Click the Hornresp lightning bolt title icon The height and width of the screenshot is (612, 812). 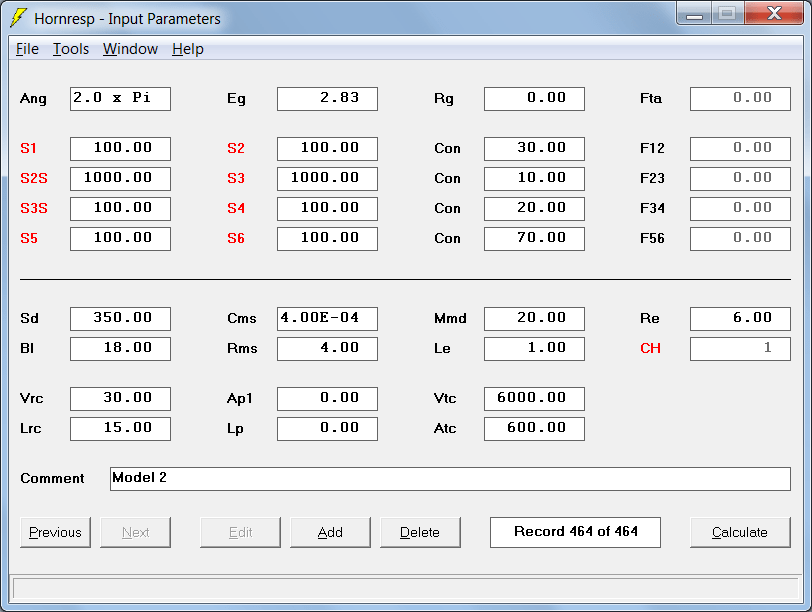(x=19, y=18)
